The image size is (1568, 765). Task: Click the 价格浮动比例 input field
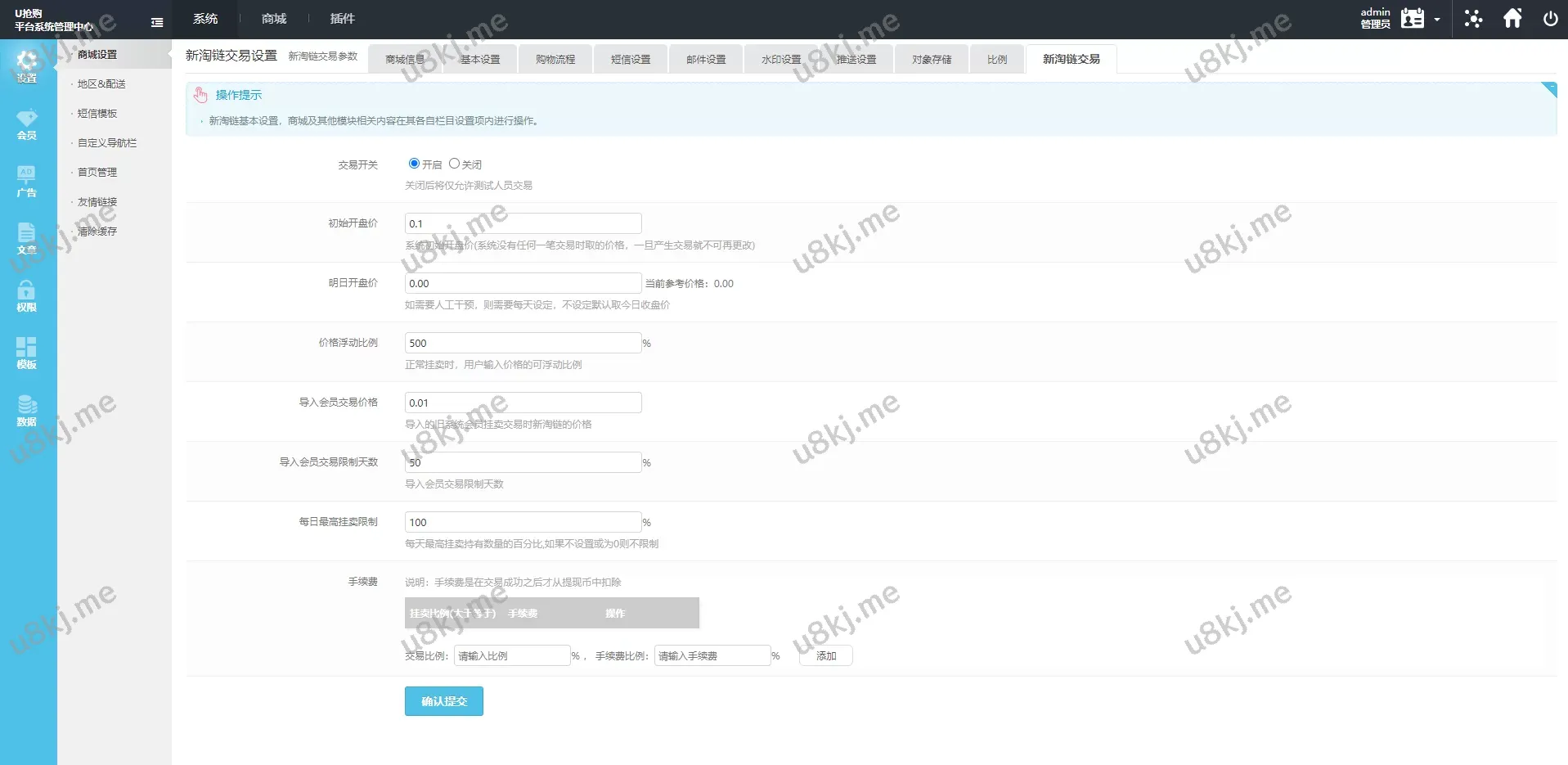523,343
